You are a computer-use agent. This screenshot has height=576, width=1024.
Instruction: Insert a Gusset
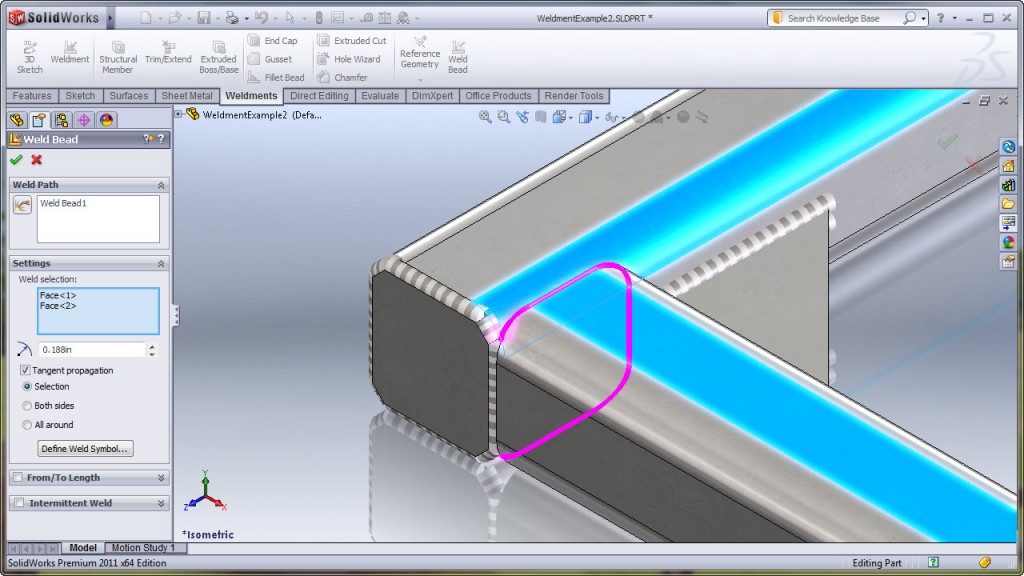[x=276, y=59]
